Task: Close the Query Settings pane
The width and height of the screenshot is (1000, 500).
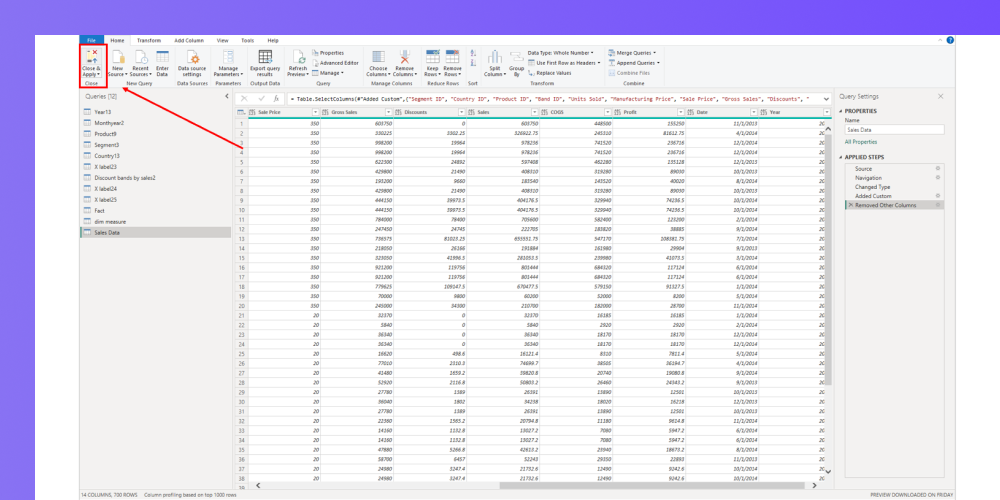Action: pyautogui.click(x=940, y=96)
